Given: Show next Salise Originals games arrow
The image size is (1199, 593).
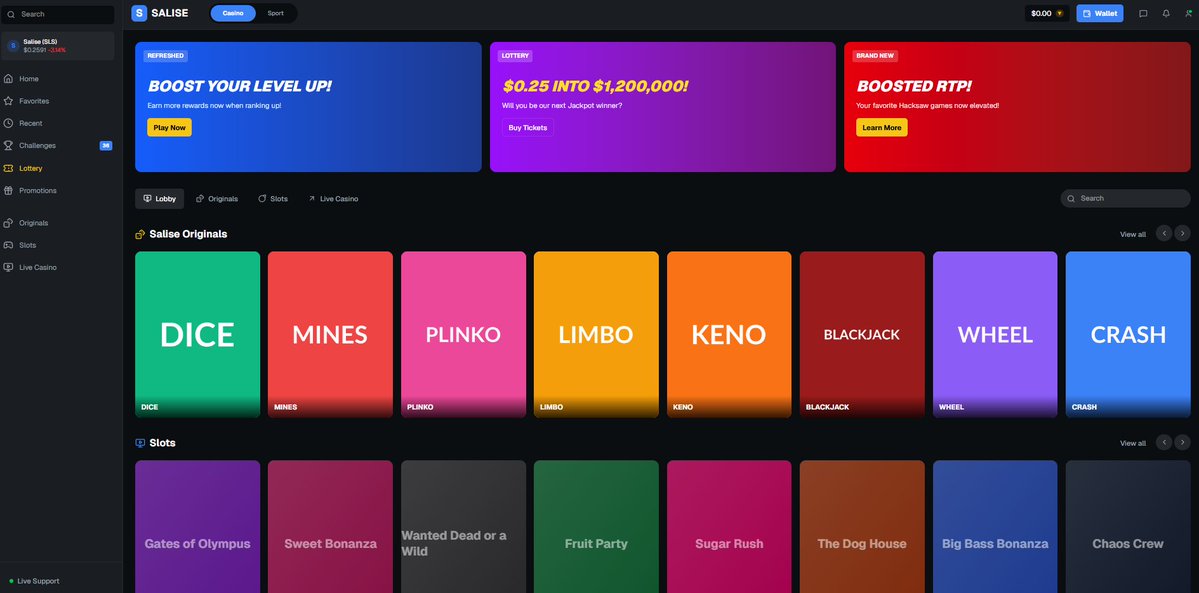Looking at the screenshot, I should (x=1182, y=233).
